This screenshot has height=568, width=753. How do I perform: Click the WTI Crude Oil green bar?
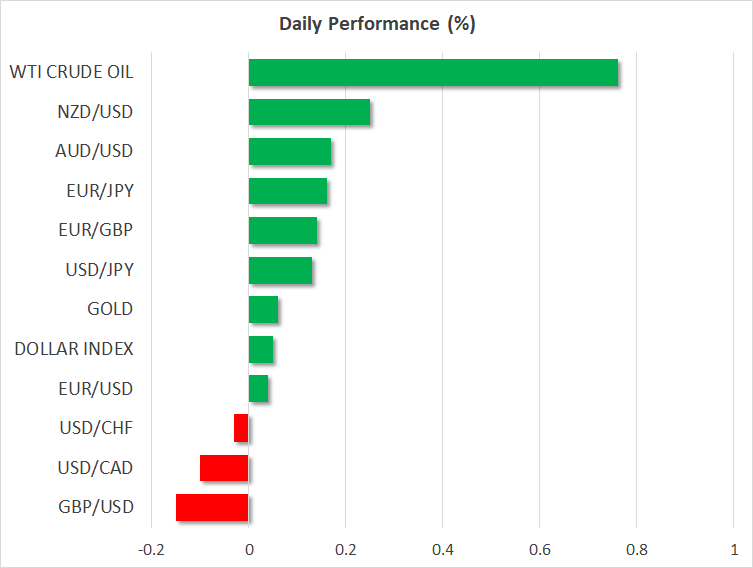432,73
